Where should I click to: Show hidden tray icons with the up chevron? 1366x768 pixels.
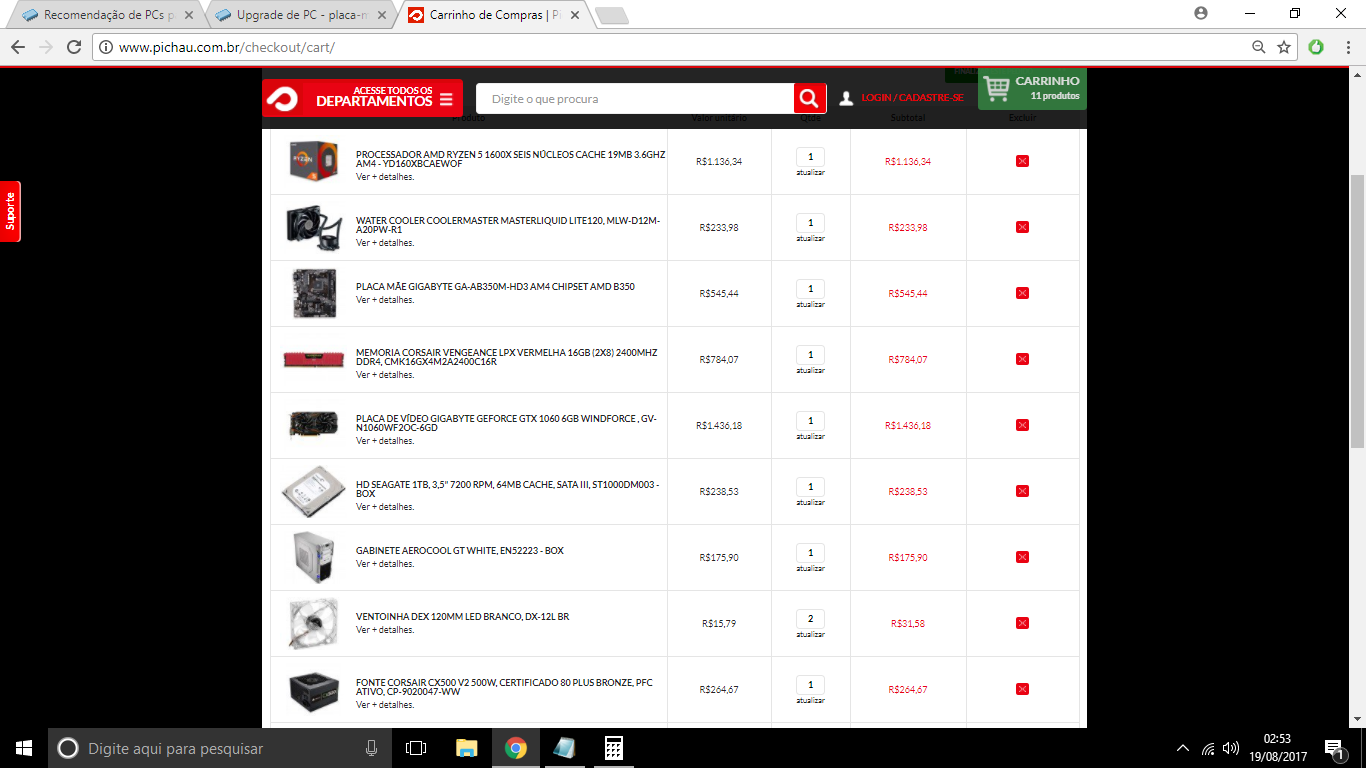click(1183, 748)
